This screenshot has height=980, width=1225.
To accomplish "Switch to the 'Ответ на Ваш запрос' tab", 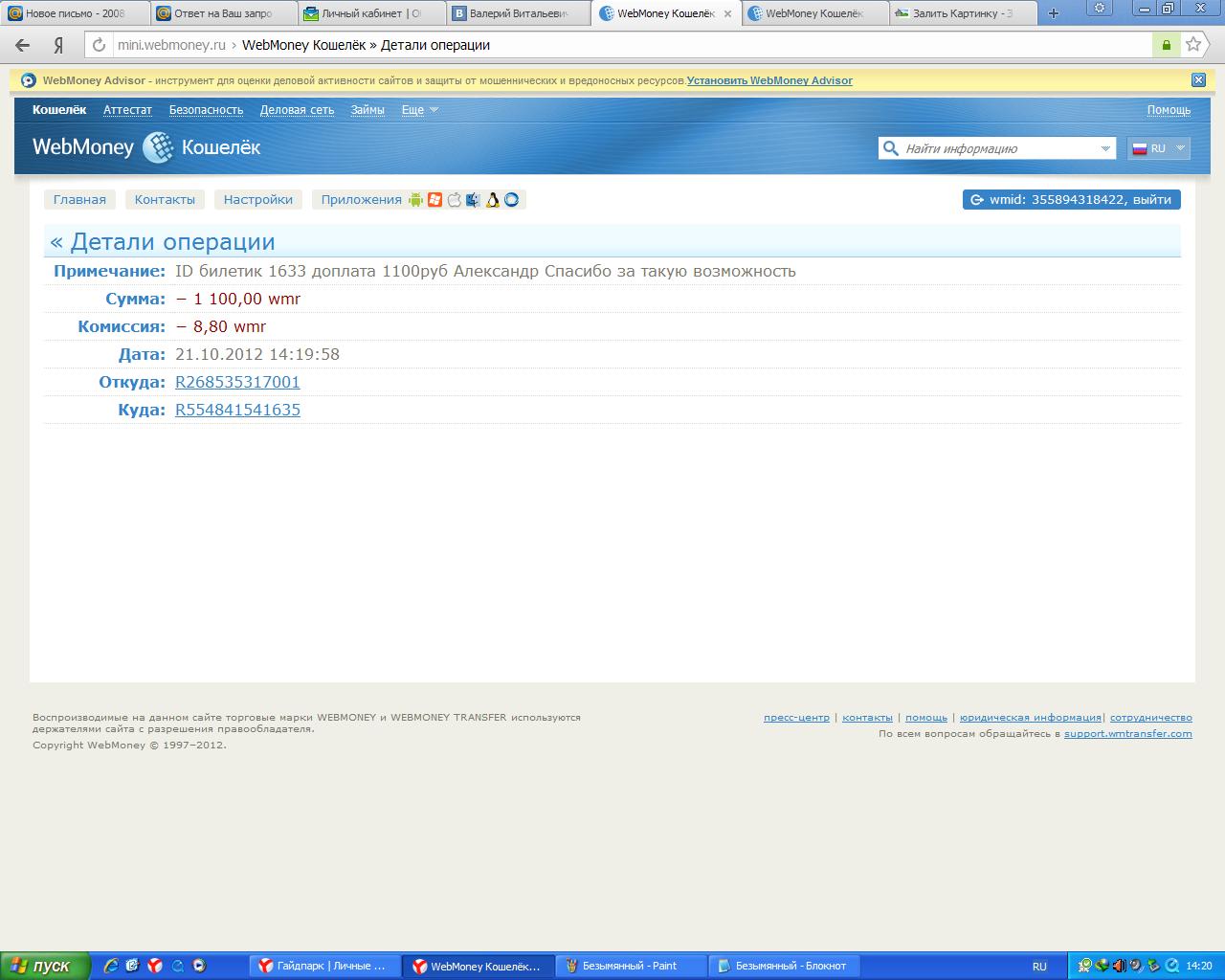I will (x=223, y=13).
